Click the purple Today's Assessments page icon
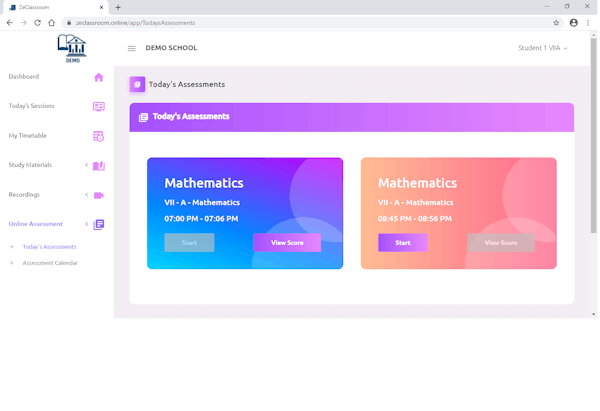This screenshot has width=600, height=411. [x=137, y=85]
